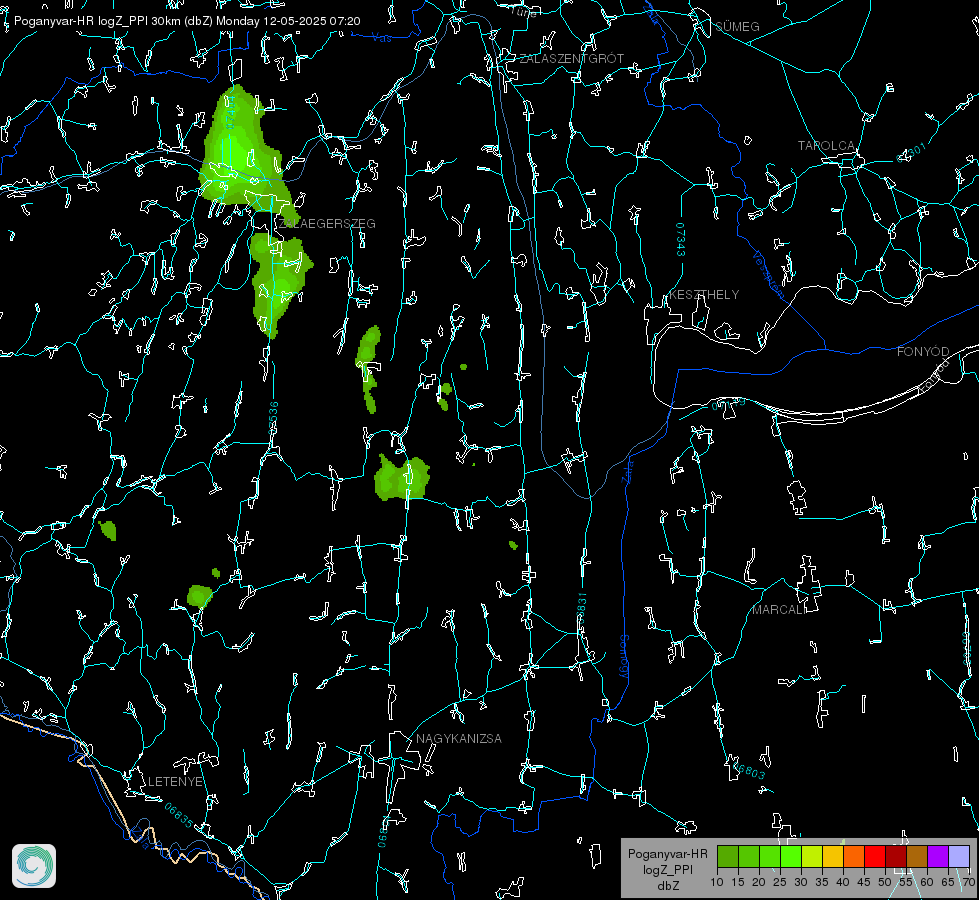Select the 65-70 dBZ lavender swatch
Screen dimensions: 979x900
tap(958, 856)
